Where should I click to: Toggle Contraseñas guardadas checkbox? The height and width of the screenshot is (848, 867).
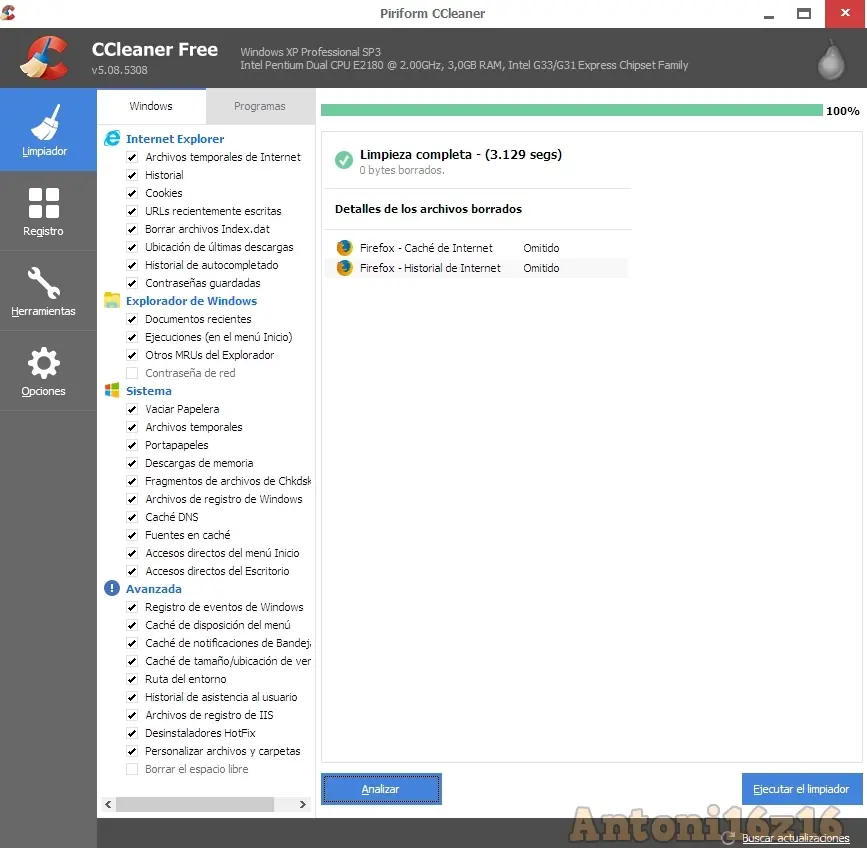(132, 283)
